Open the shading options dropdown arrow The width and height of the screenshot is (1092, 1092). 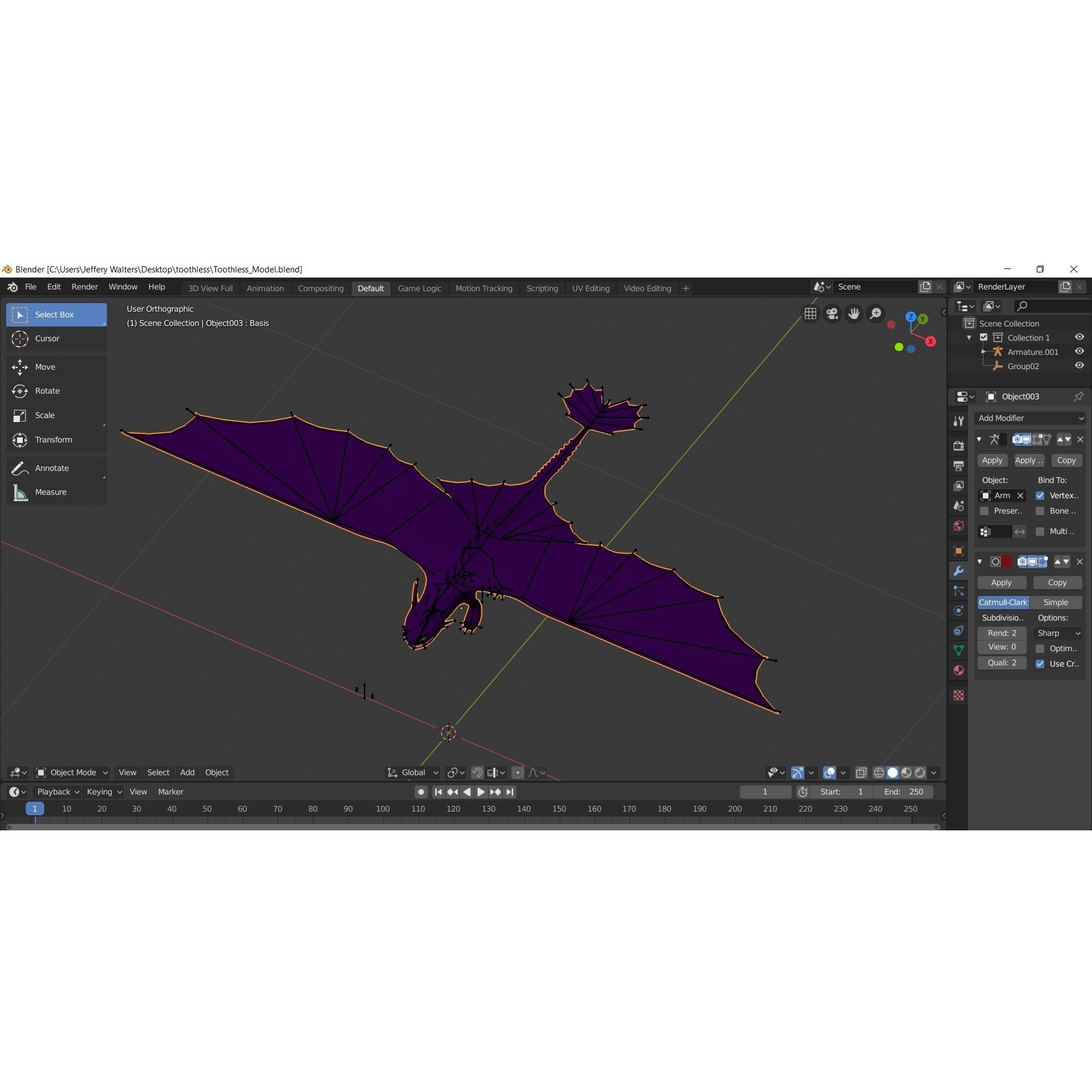click(933, 772)
